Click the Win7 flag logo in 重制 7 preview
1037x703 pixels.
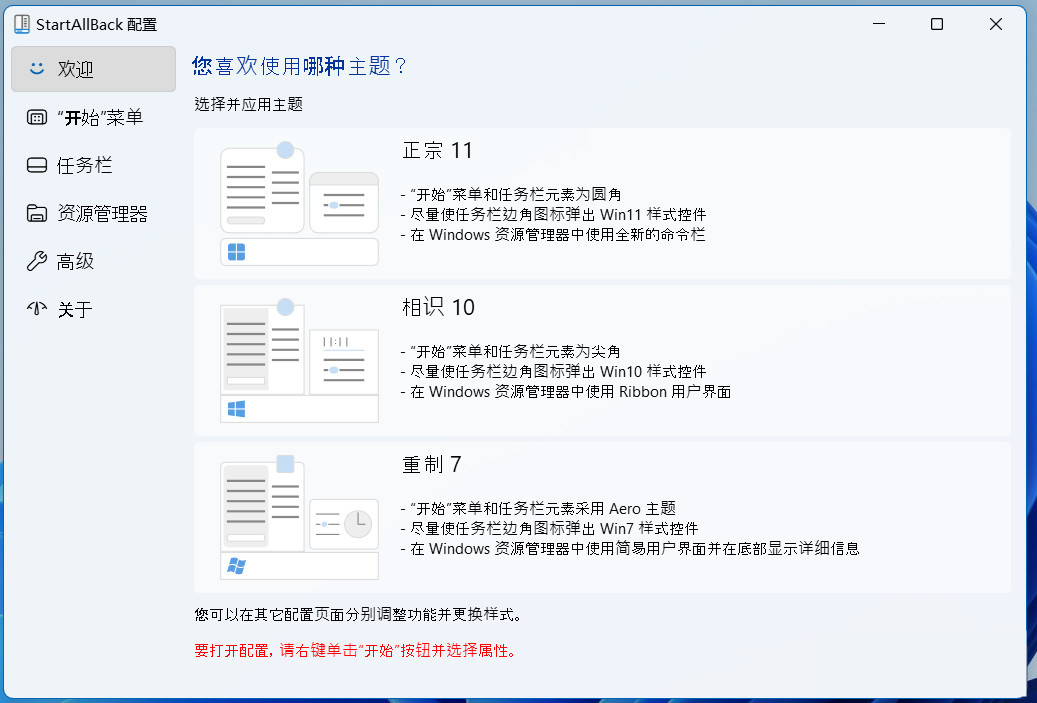click(x=237, y=565)
